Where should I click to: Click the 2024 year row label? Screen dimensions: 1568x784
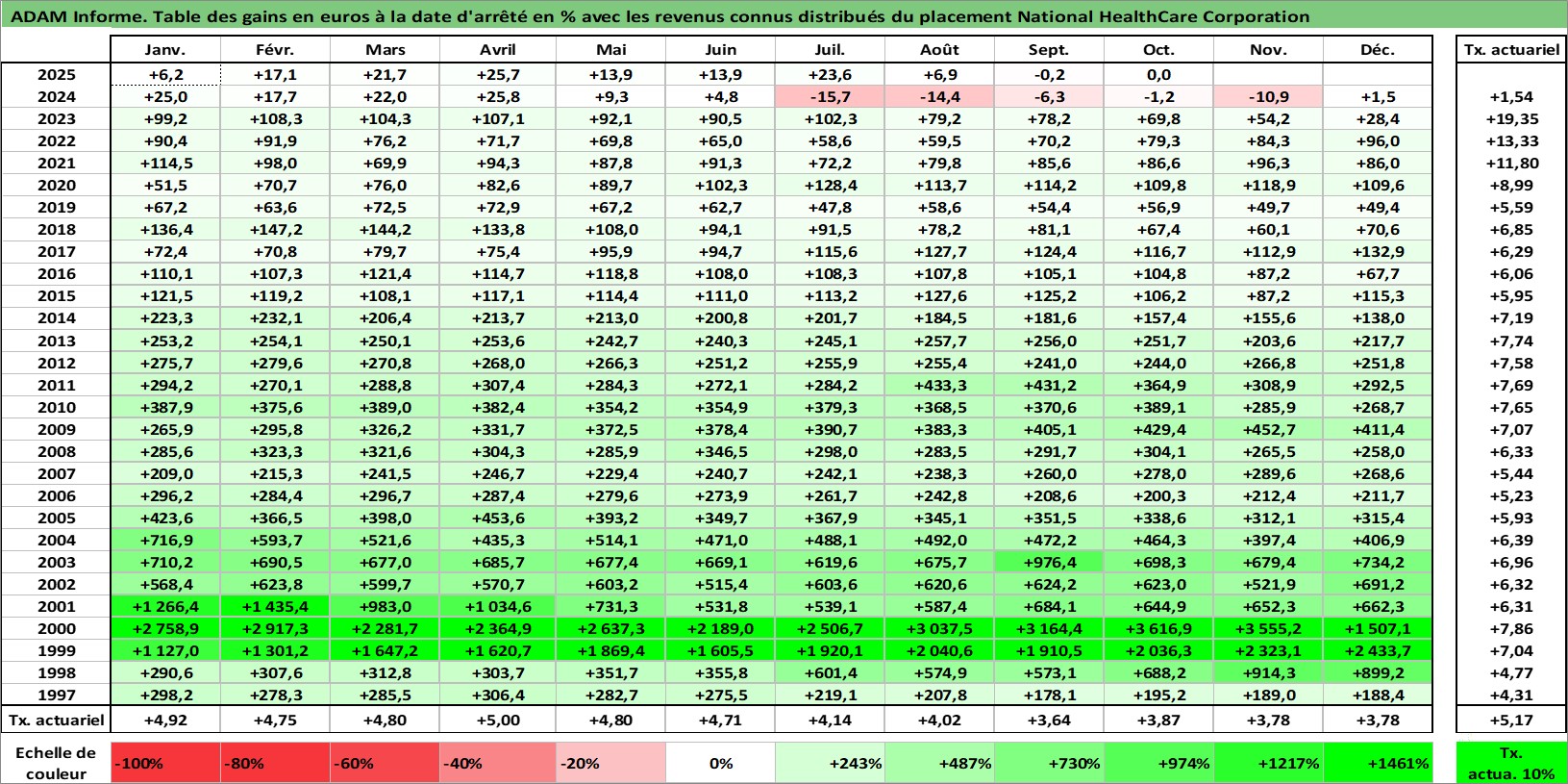(x=56, y=96)
